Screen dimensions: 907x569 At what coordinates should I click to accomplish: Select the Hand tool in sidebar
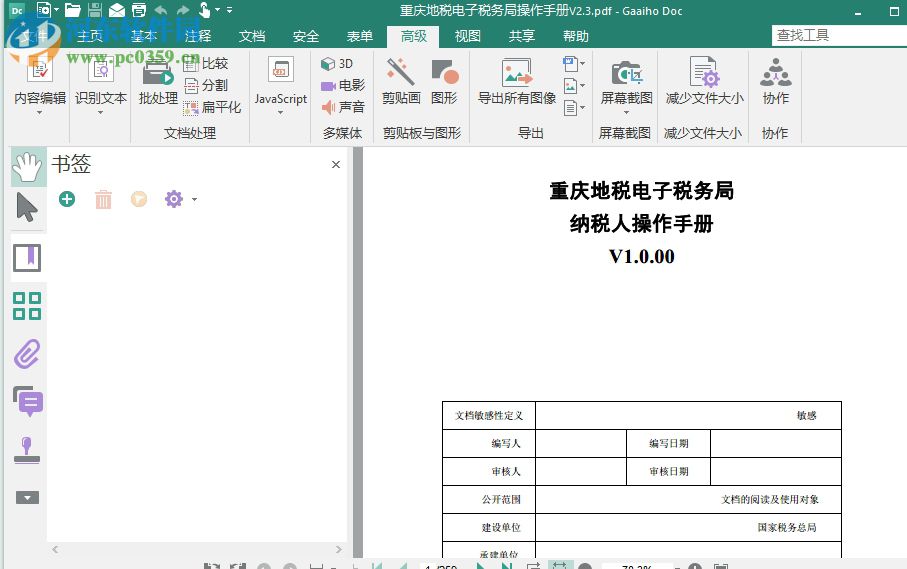[x=27, y=167]
